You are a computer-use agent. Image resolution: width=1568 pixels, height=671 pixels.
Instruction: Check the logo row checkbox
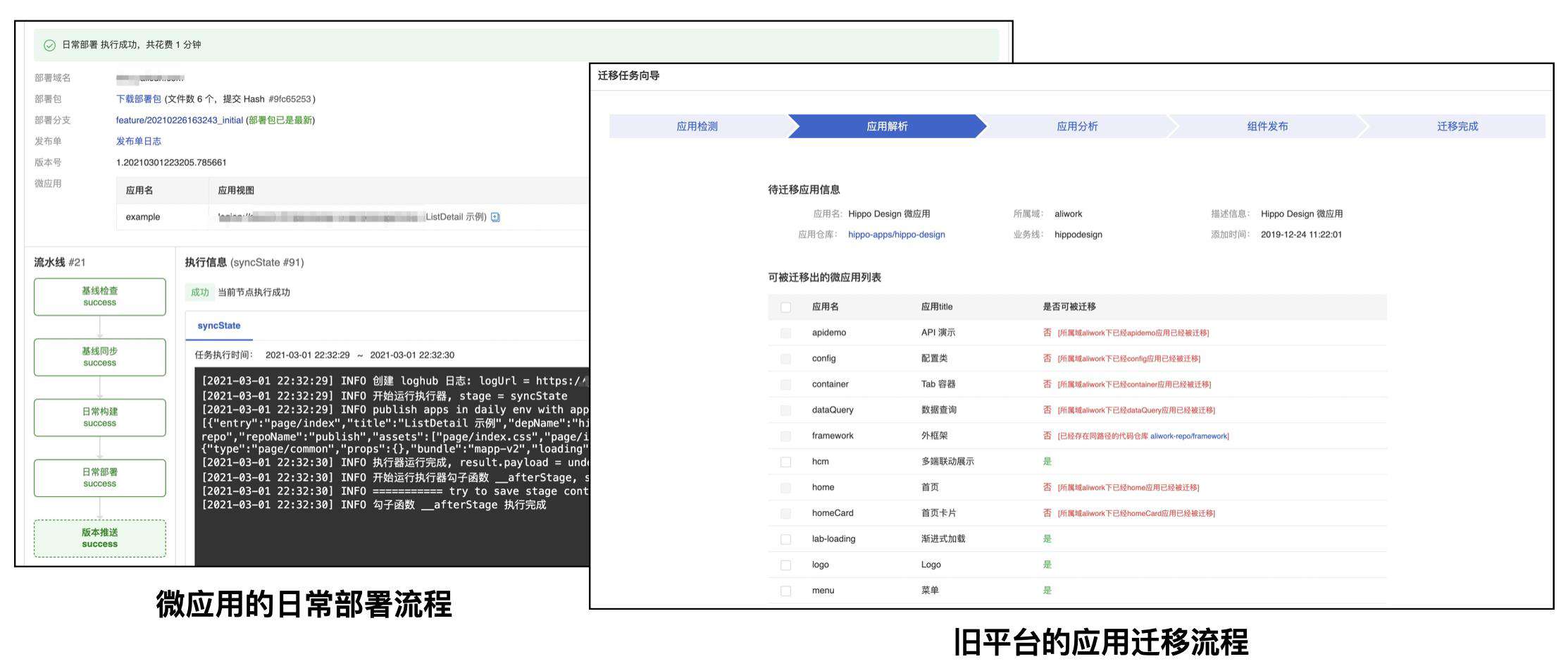click(785, 565)
